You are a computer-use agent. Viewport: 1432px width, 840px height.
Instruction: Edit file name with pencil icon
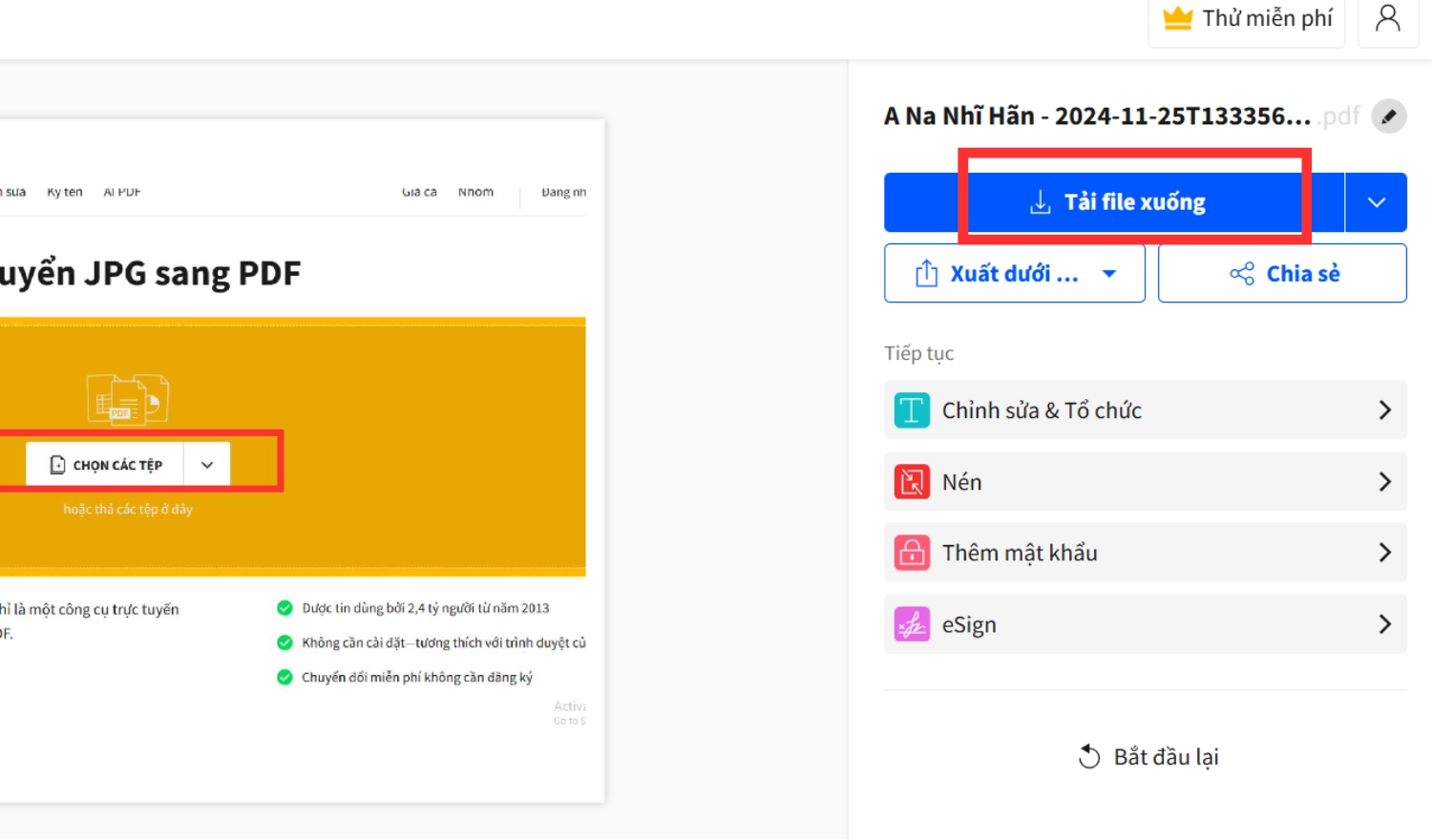1388,116
